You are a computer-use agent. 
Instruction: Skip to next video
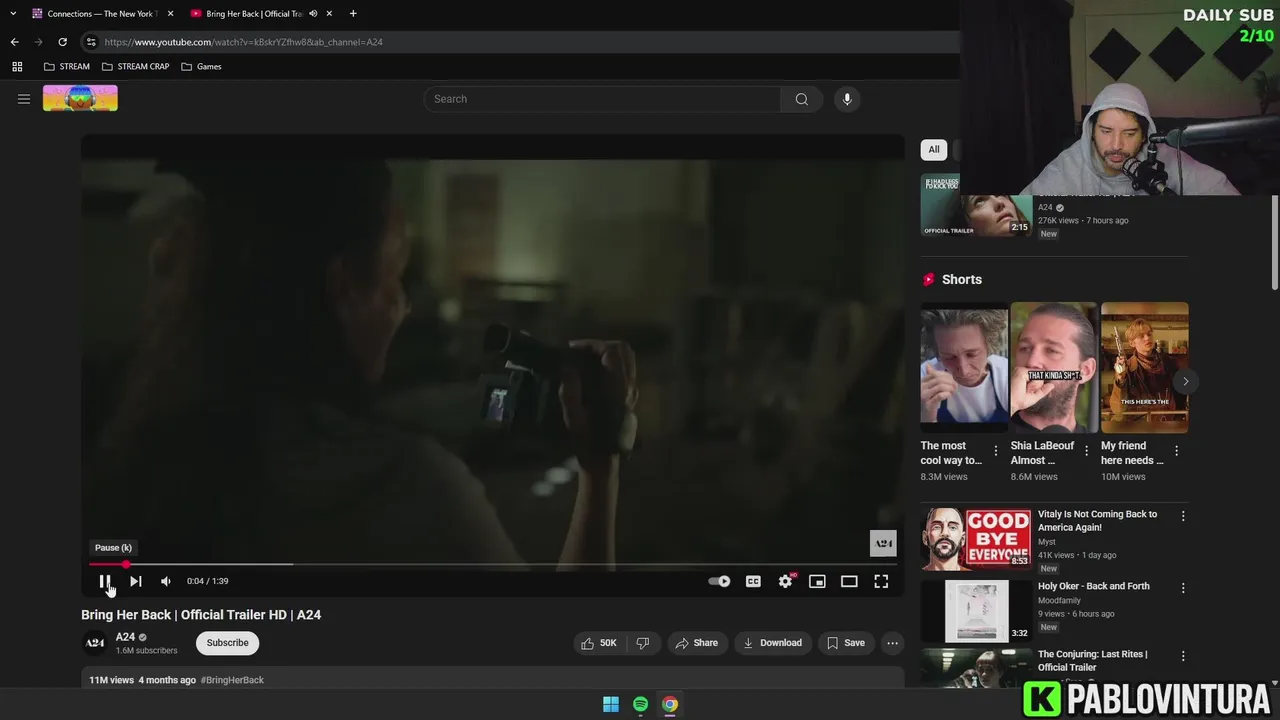click(x=135, y=581)
